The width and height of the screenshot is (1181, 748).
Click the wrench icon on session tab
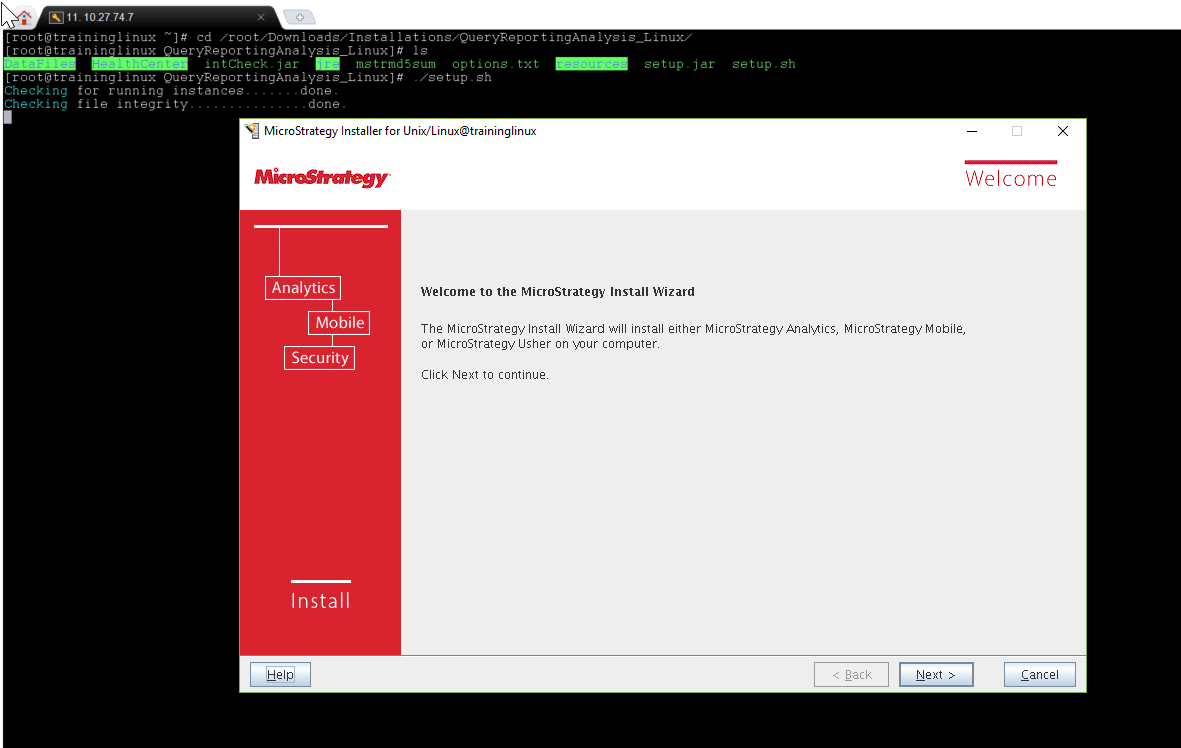(x=56, y=18)
